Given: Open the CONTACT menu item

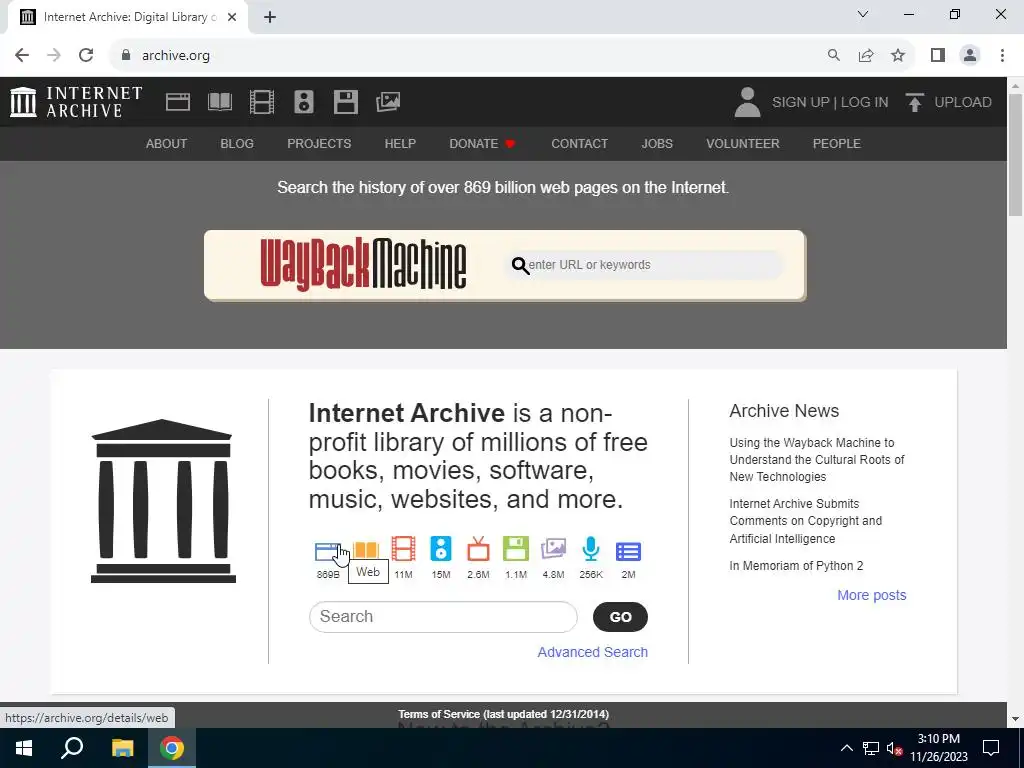Looking at the screenshot, I should (x=579, y=144).
